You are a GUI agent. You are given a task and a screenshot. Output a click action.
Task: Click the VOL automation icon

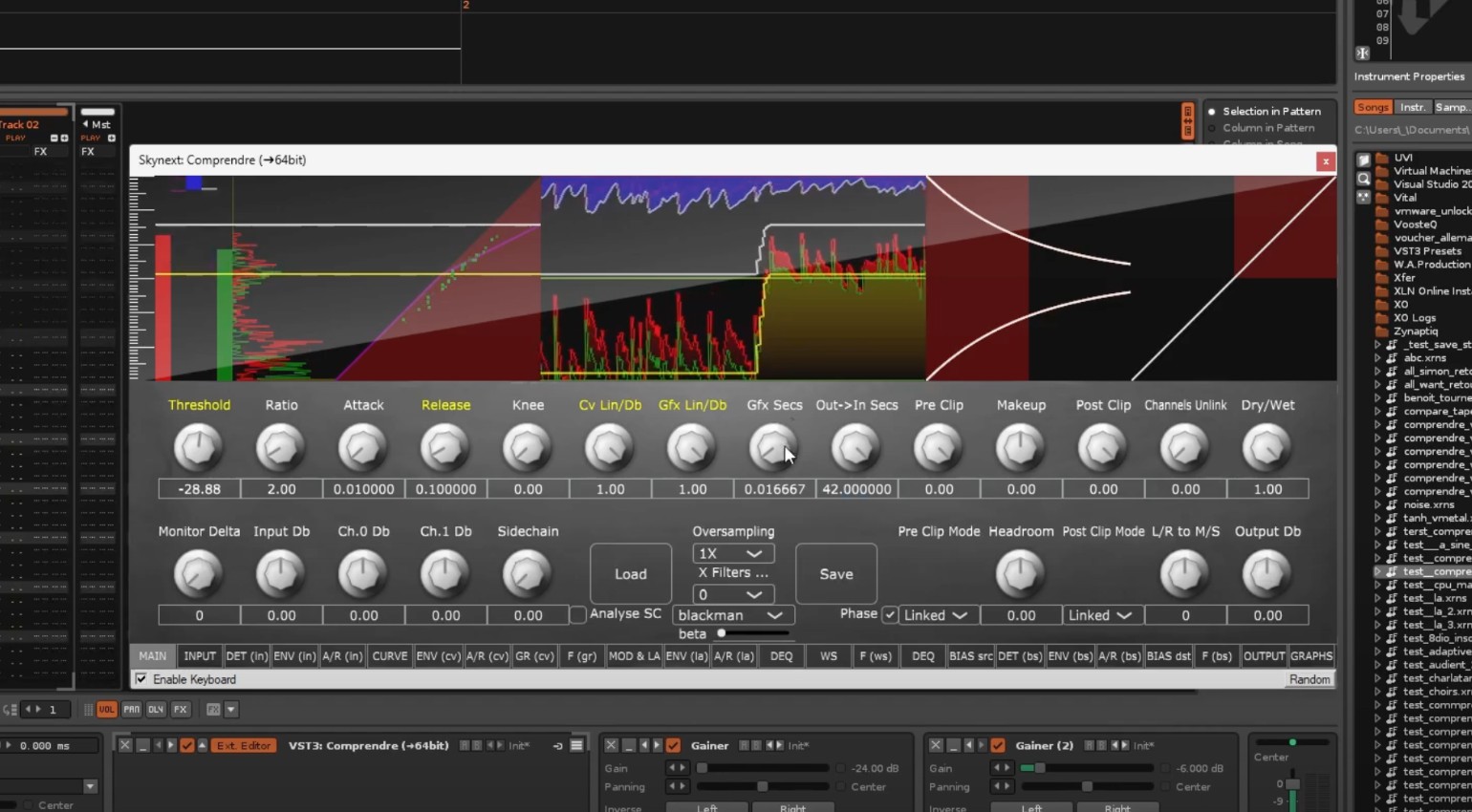click(x=106, y=710)
